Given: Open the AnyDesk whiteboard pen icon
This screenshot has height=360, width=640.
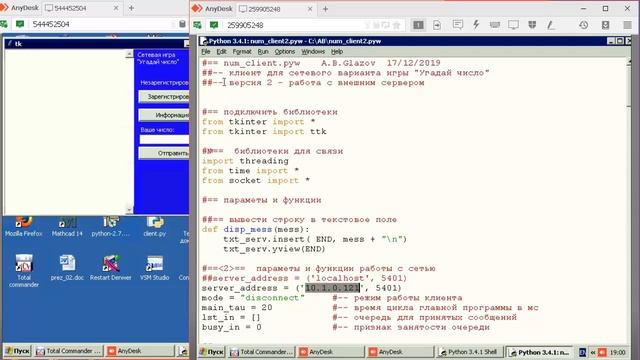Looking at the screenshot, I should (x=551, y=25).
